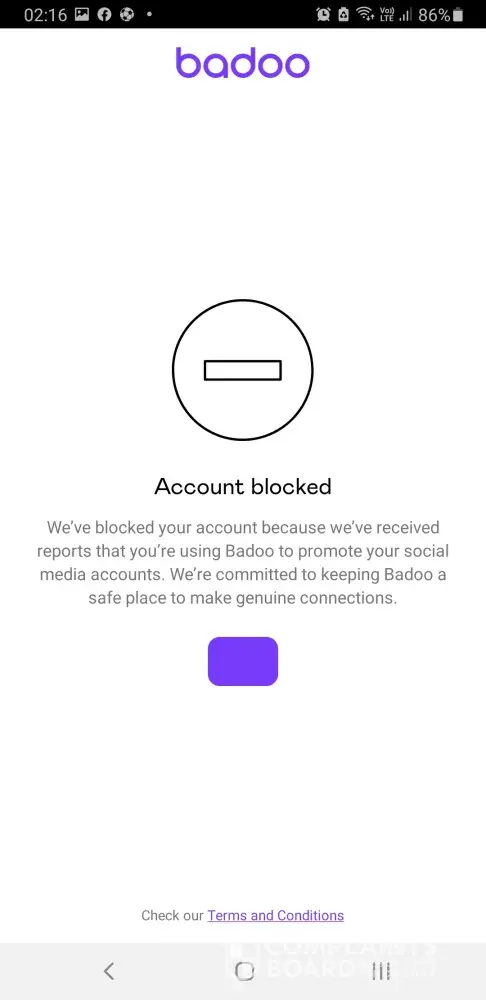
Task: Tap the Wi-Fi status icon
Action: coord(365,14)
